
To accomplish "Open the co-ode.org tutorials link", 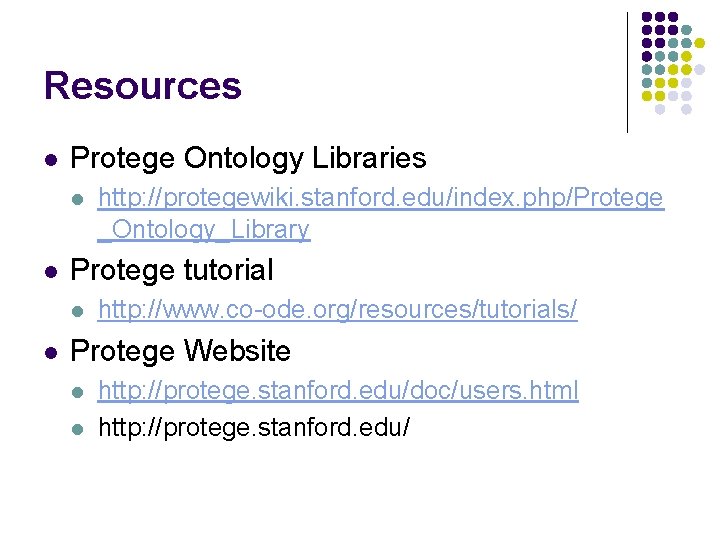I will pos(337,310).
